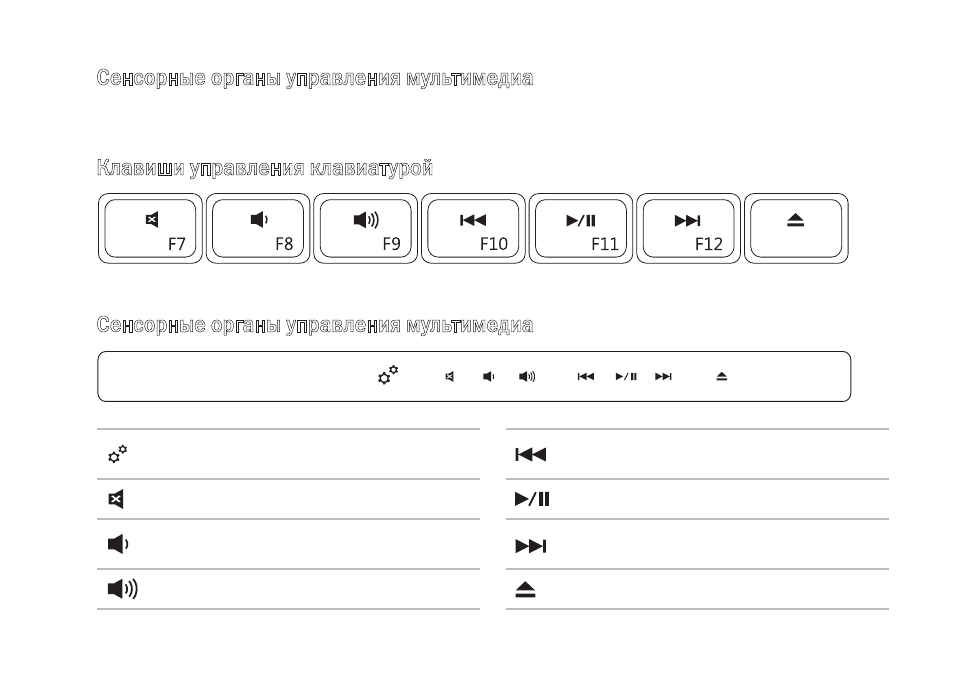Tap the volume down icon in touch strip
The height and width of the screenshot is (676, 953).
click(x=488, y=377)
